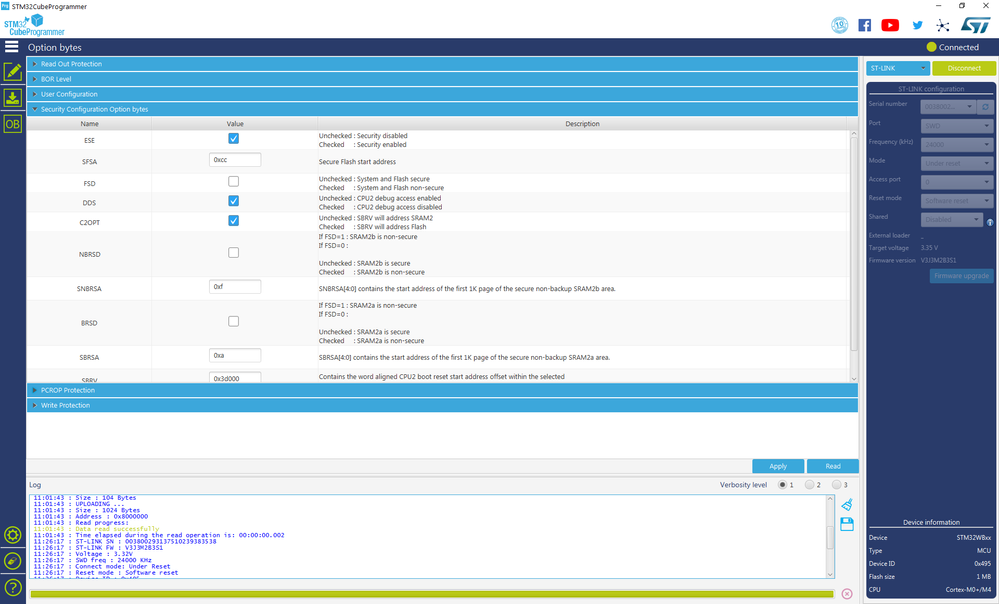The image size is (999, 604).
Task: Save the log with the floppy icon
Action: click(x=847, y=524)
